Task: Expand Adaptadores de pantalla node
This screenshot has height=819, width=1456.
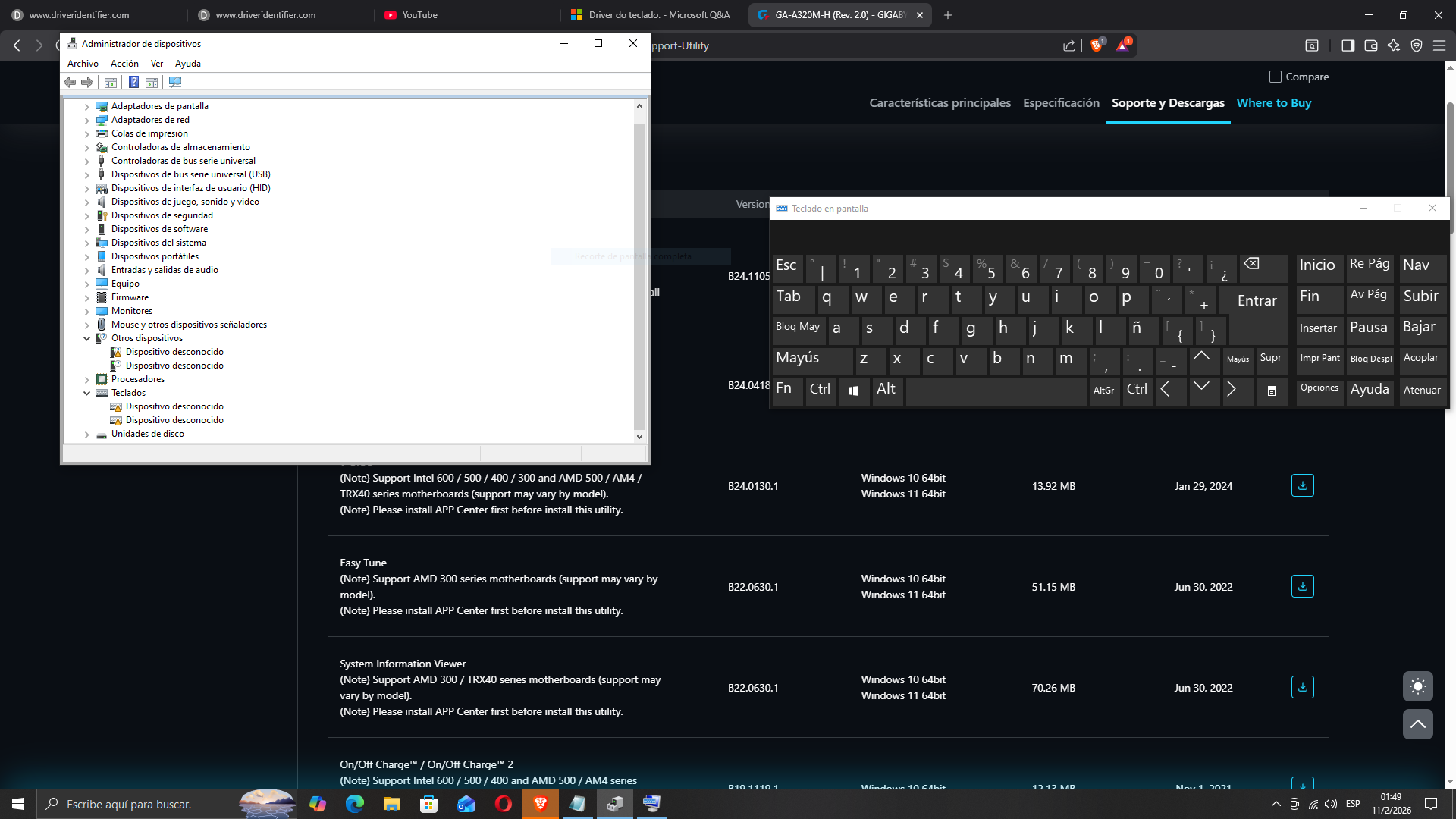Action: click(86, 106)
